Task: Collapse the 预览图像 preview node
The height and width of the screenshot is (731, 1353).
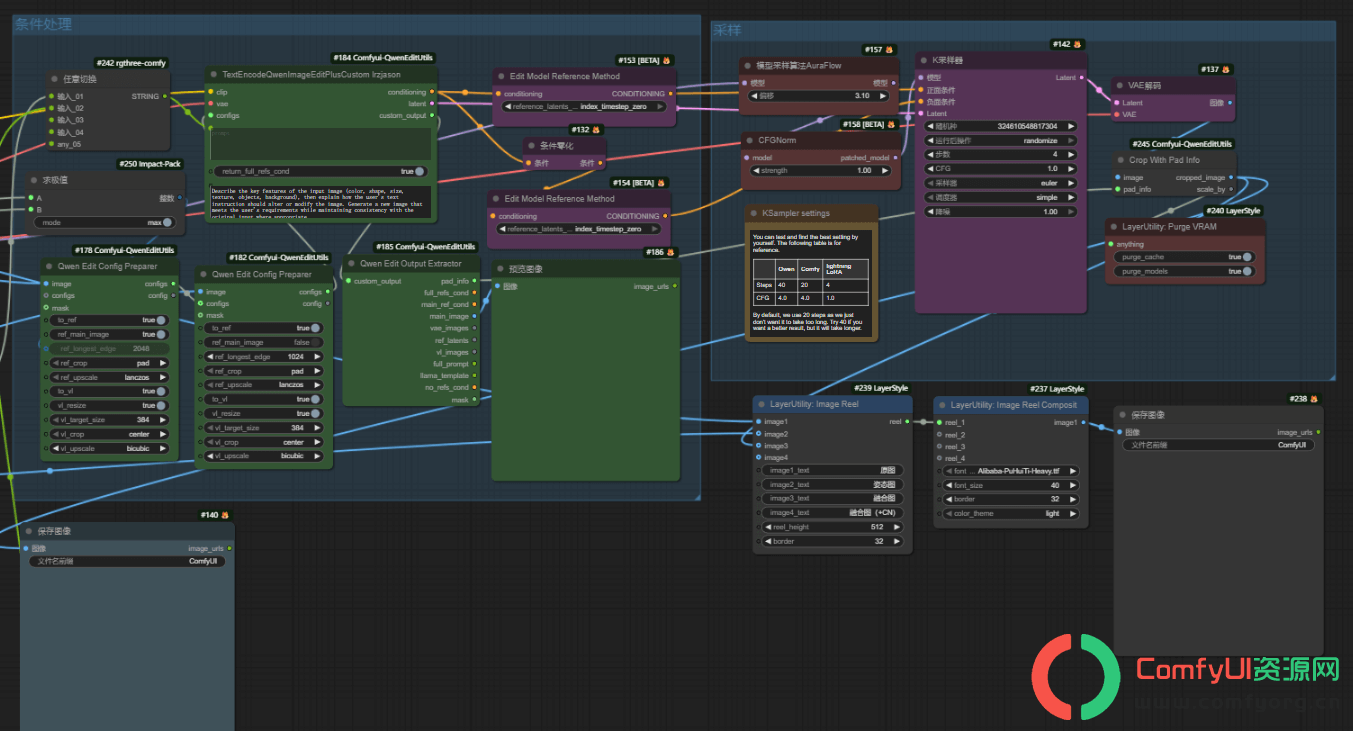Action: [x=500, y=269]
